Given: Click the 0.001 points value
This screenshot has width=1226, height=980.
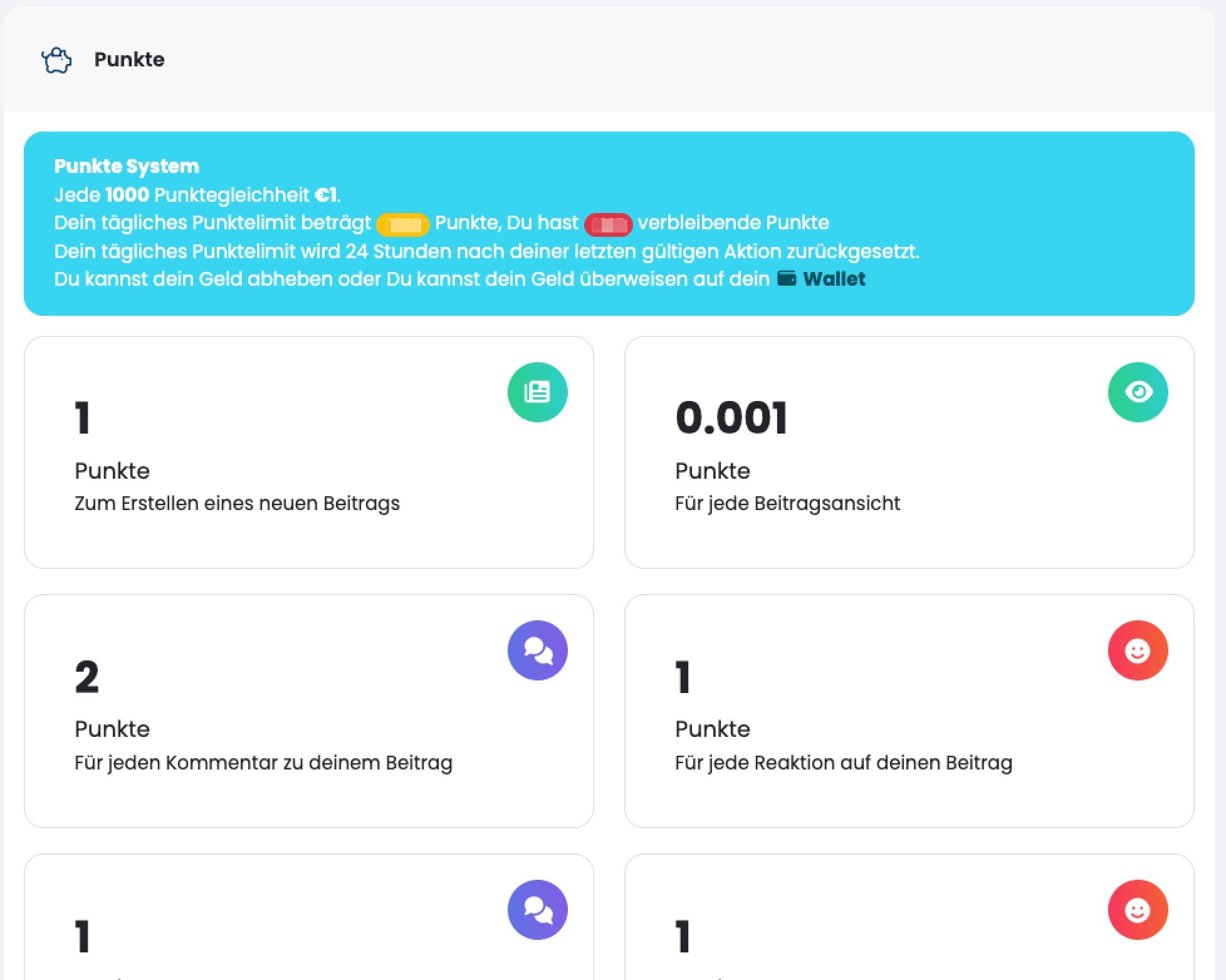Looking at the screenshot, I should [731, 419].
